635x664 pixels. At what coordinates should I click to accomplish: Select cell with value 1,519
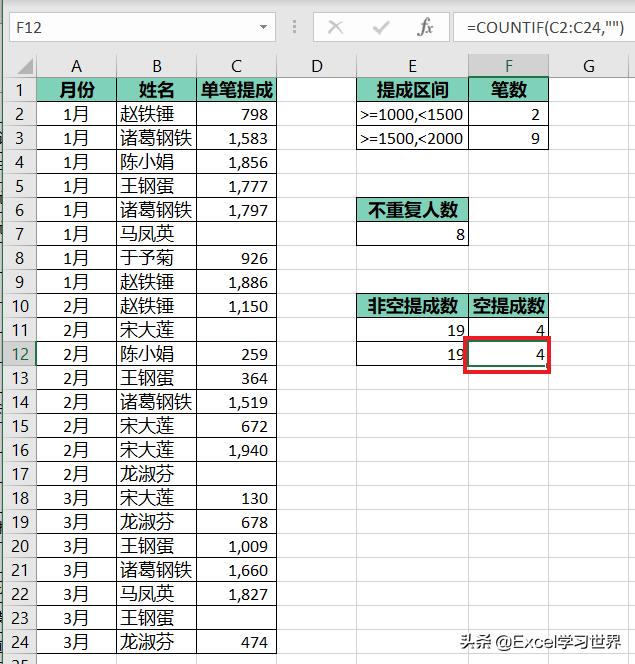(236, 402)
